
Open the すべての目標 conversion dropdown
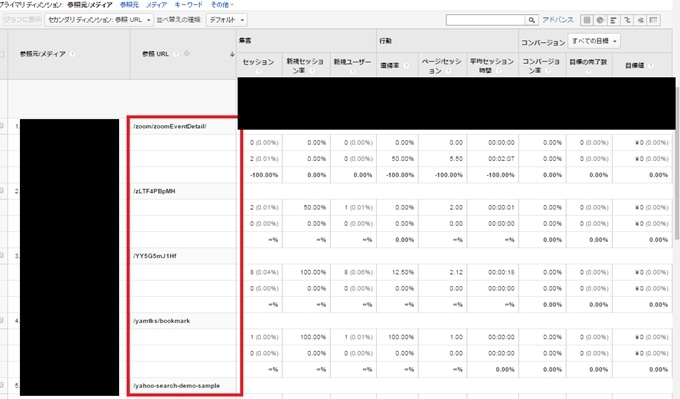pyautogui.click(x=594, y=41)
